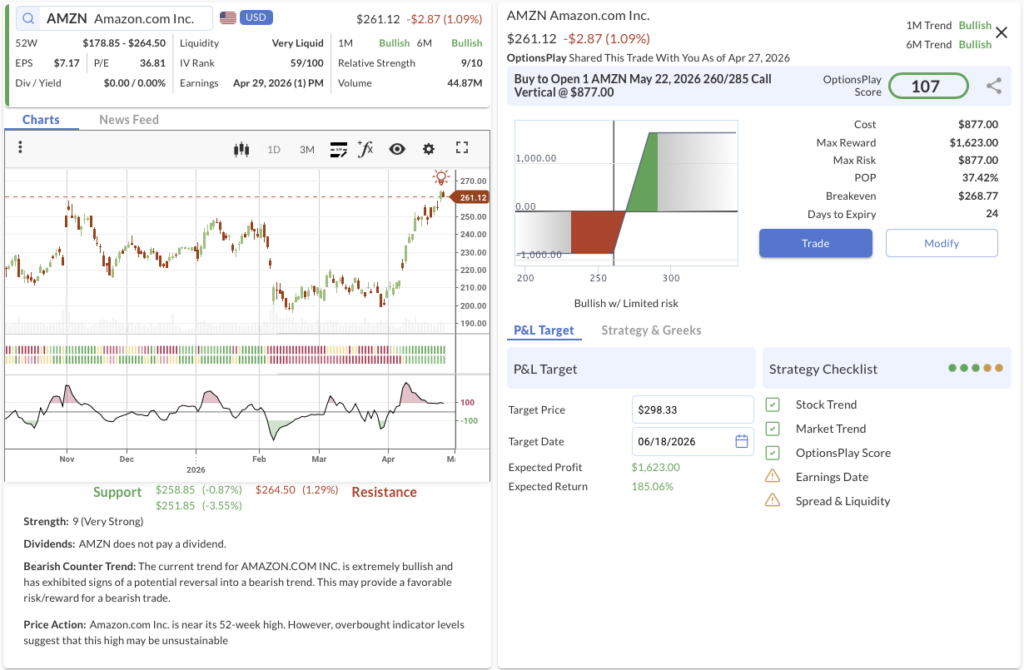Click the Target Price input field
This screenshot has width=1024, height=670.
click(x=692, y=409)
